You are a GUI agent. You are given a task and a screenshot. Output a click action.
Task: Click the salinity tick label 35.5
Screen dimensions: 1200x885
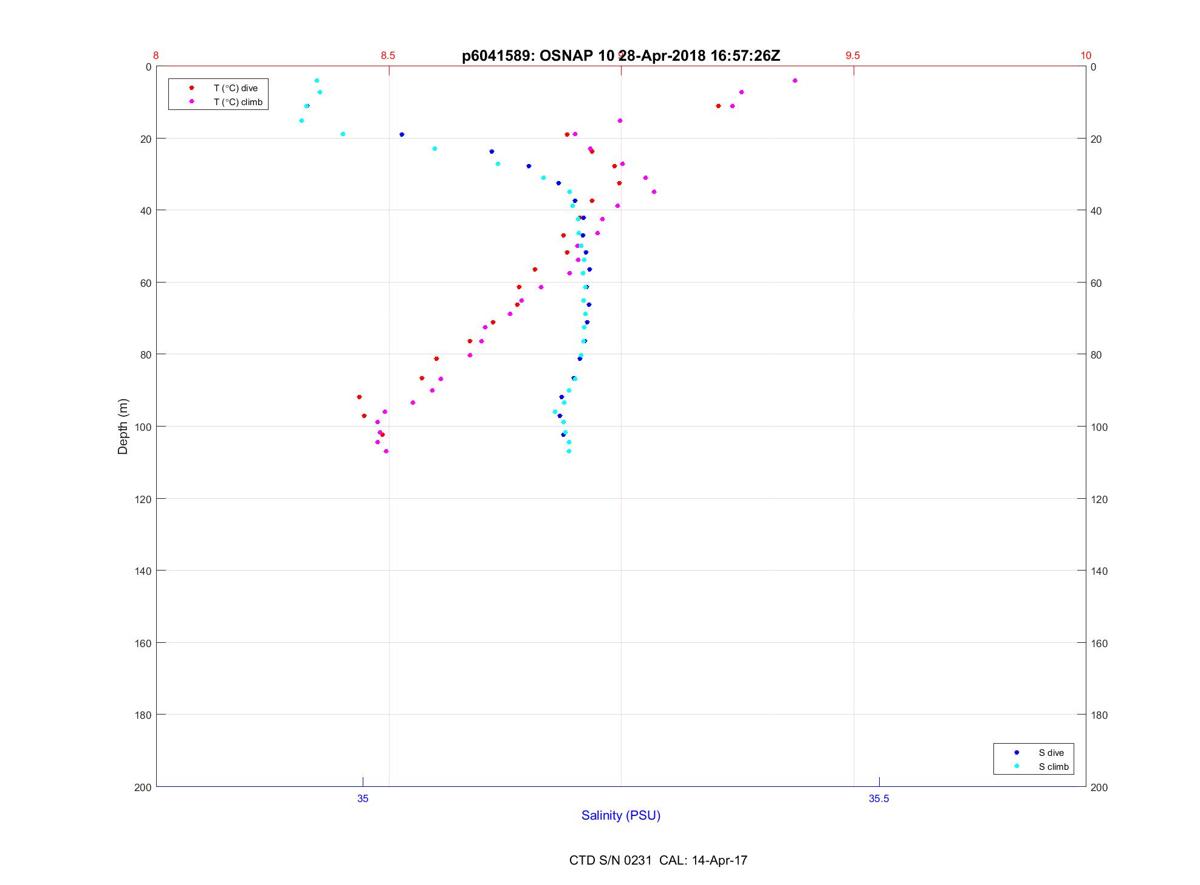tap(879, 798)
